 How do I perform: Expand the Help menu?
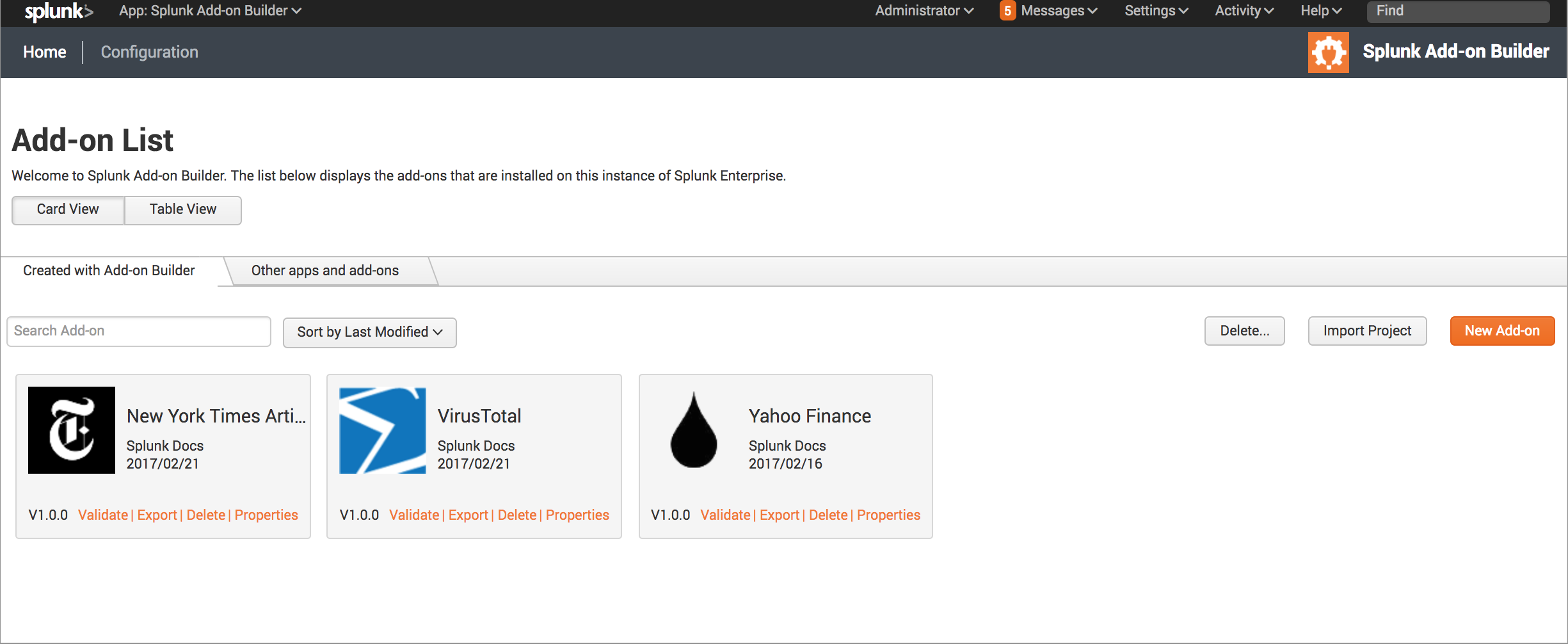(1321, 11)
